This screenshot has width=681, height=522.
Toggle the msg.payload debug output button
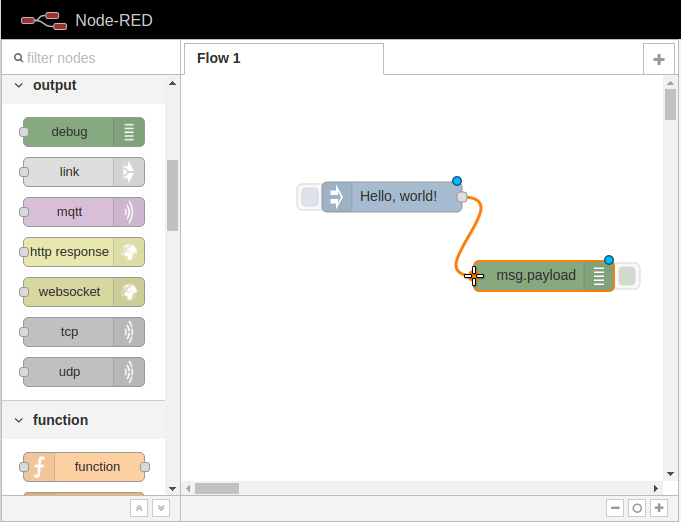[627, 276]
